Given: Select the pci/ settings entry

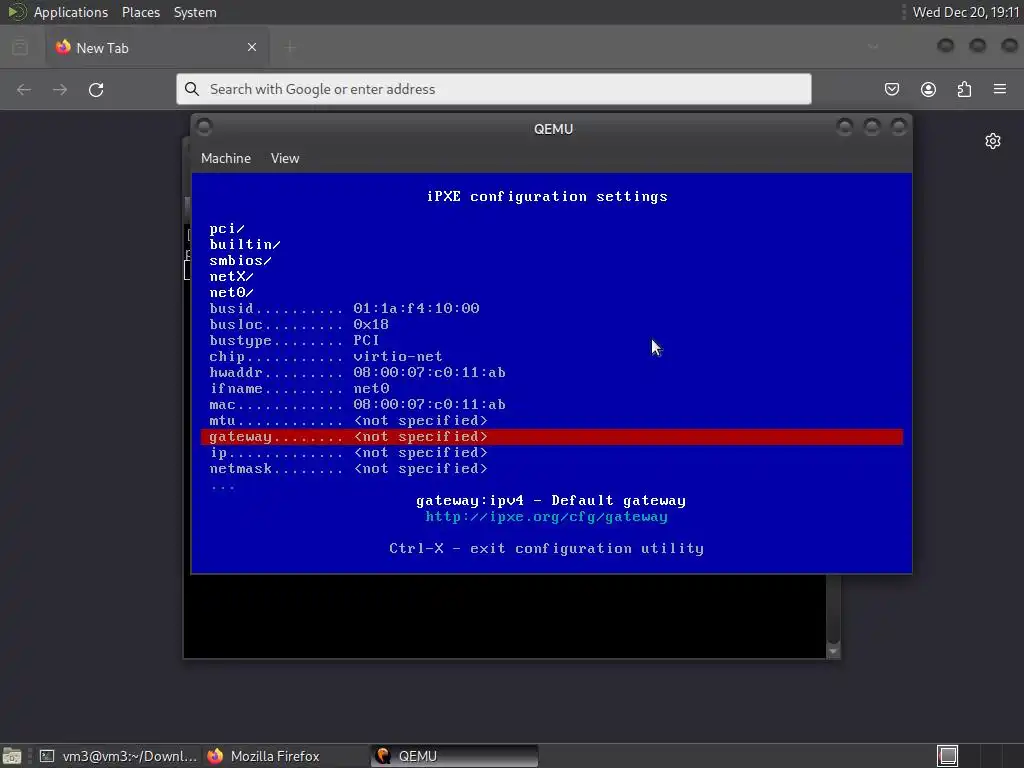Looking at the screenshot, I should tap(227, 229).
